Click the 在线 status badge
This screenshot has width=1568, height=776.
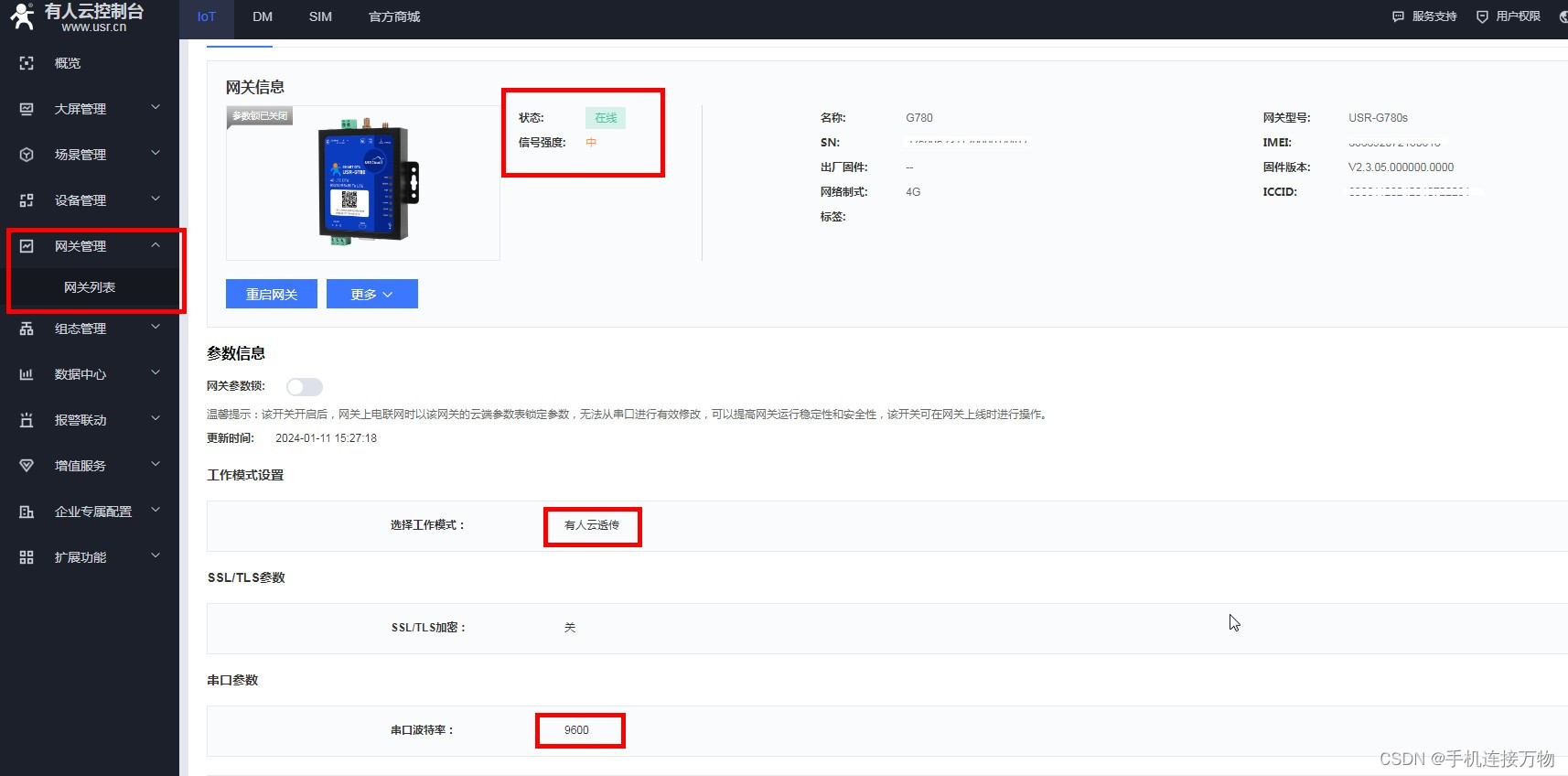[x=606, y=118]
